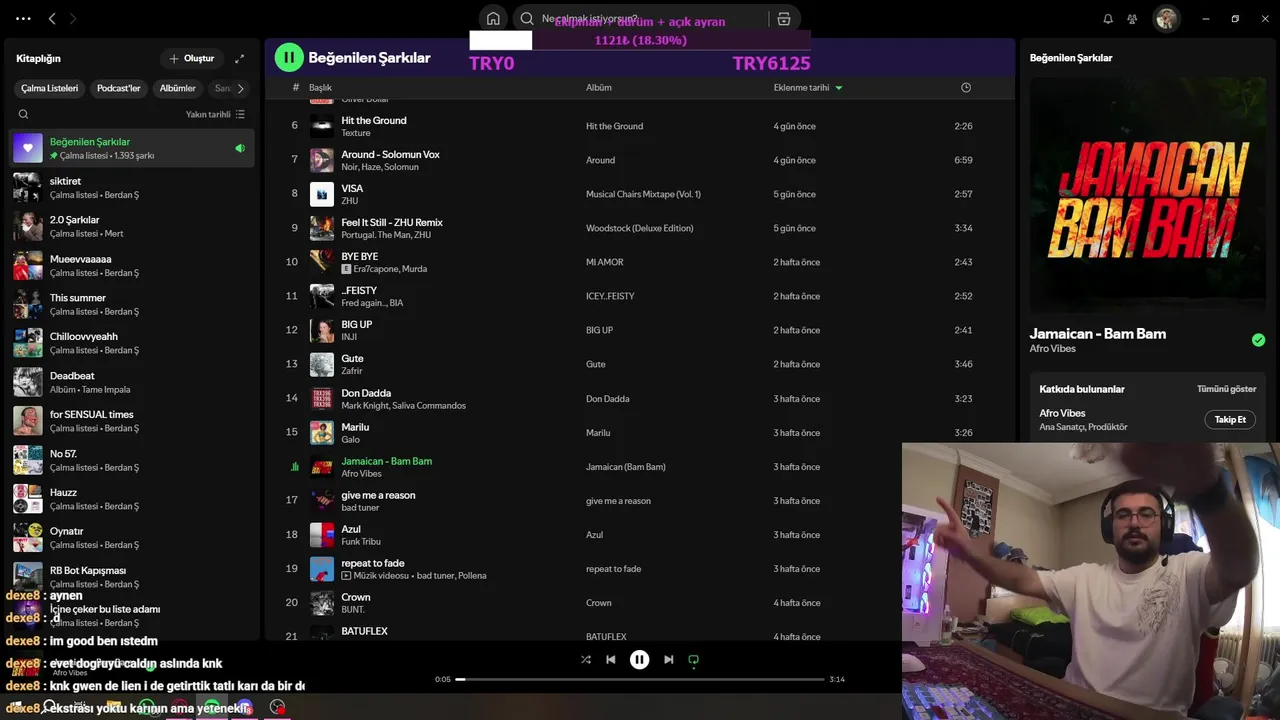Open the Fred again.. artist link
The image size is (1280, 720).
pos(362,303)
